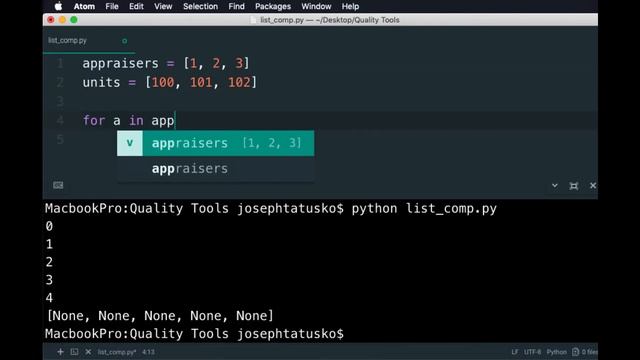This screenshot has height=360, width=640.
Task: Choose the second plain appraisers autocomplete suggestion
Action: point(216,169)
